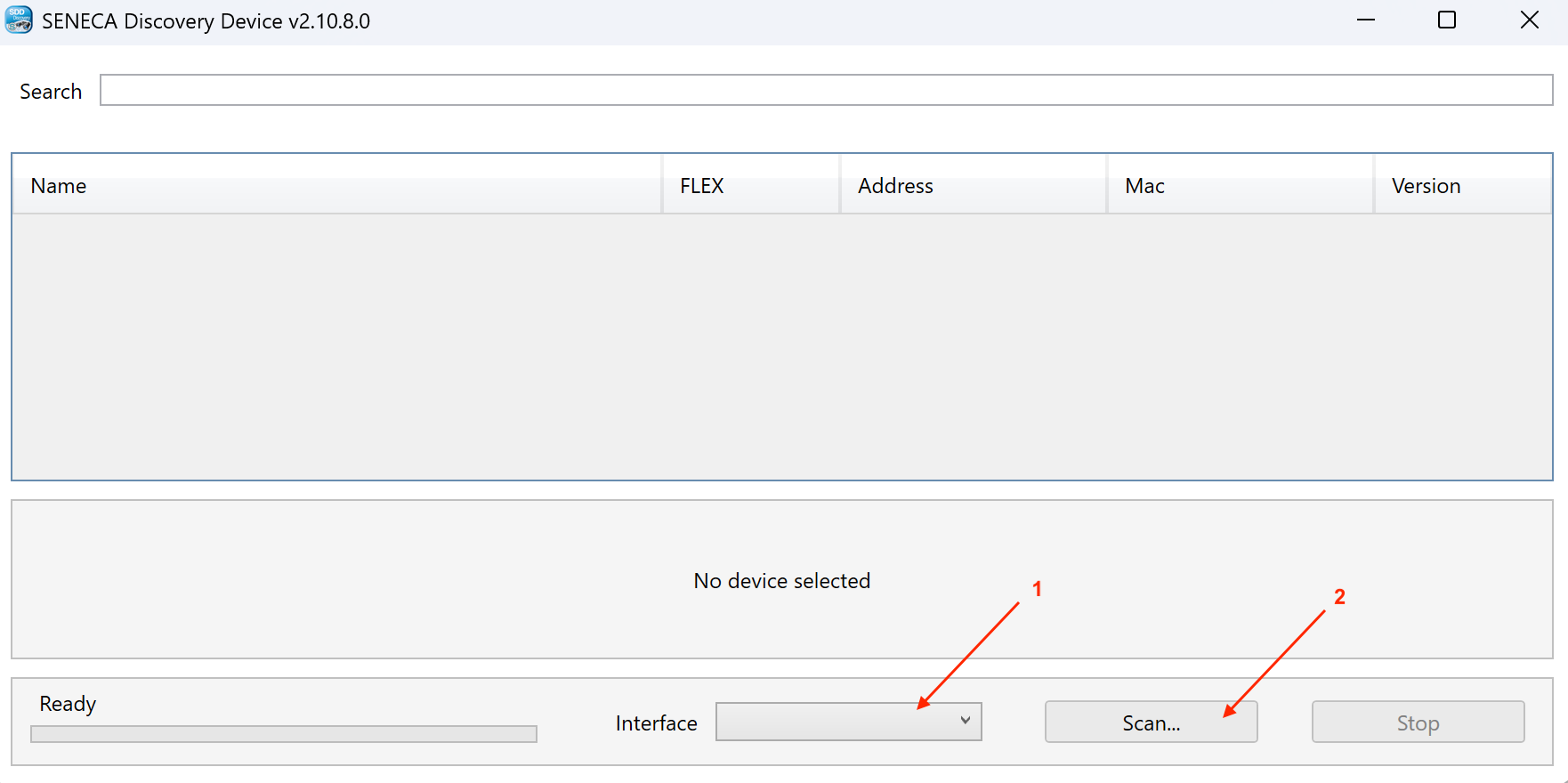Click the Stop button

1418,722
